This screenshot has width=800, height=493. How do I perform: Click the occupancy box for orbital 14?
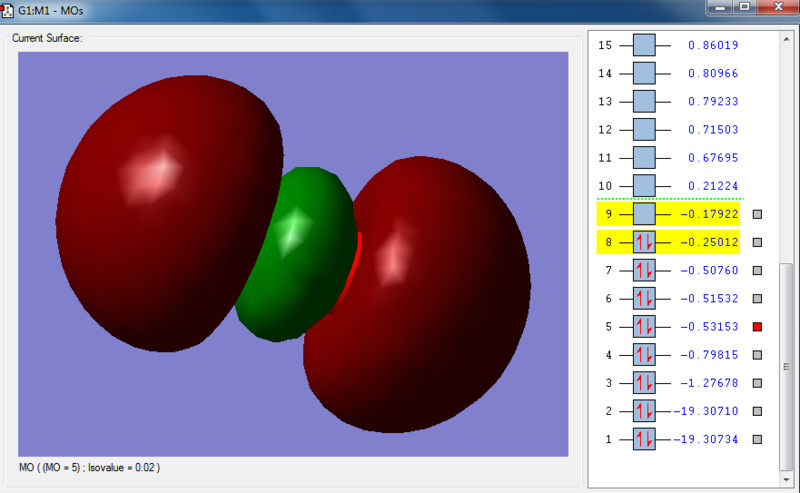[x=644, y=73]
